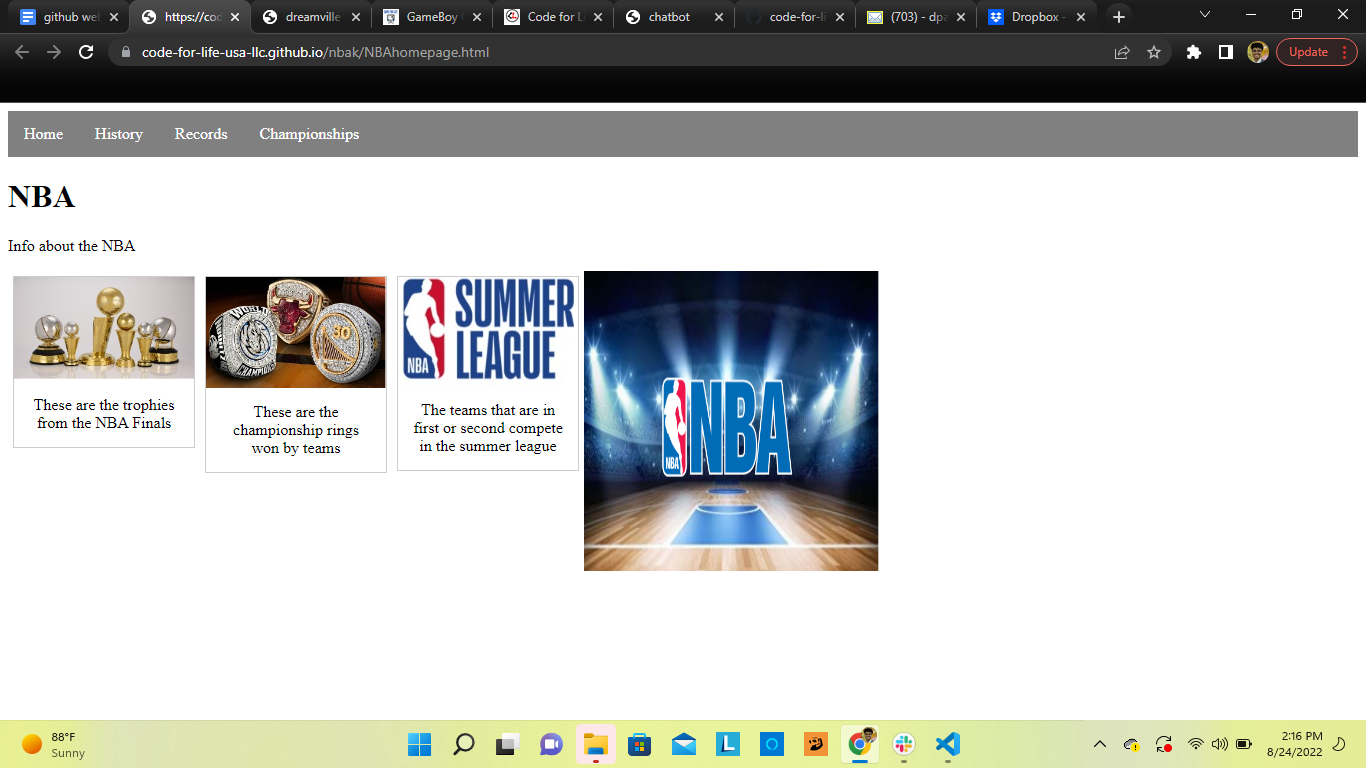Open File Explorer from taskbar
Screen dimensions: 1366x768
tap(596, 744)
